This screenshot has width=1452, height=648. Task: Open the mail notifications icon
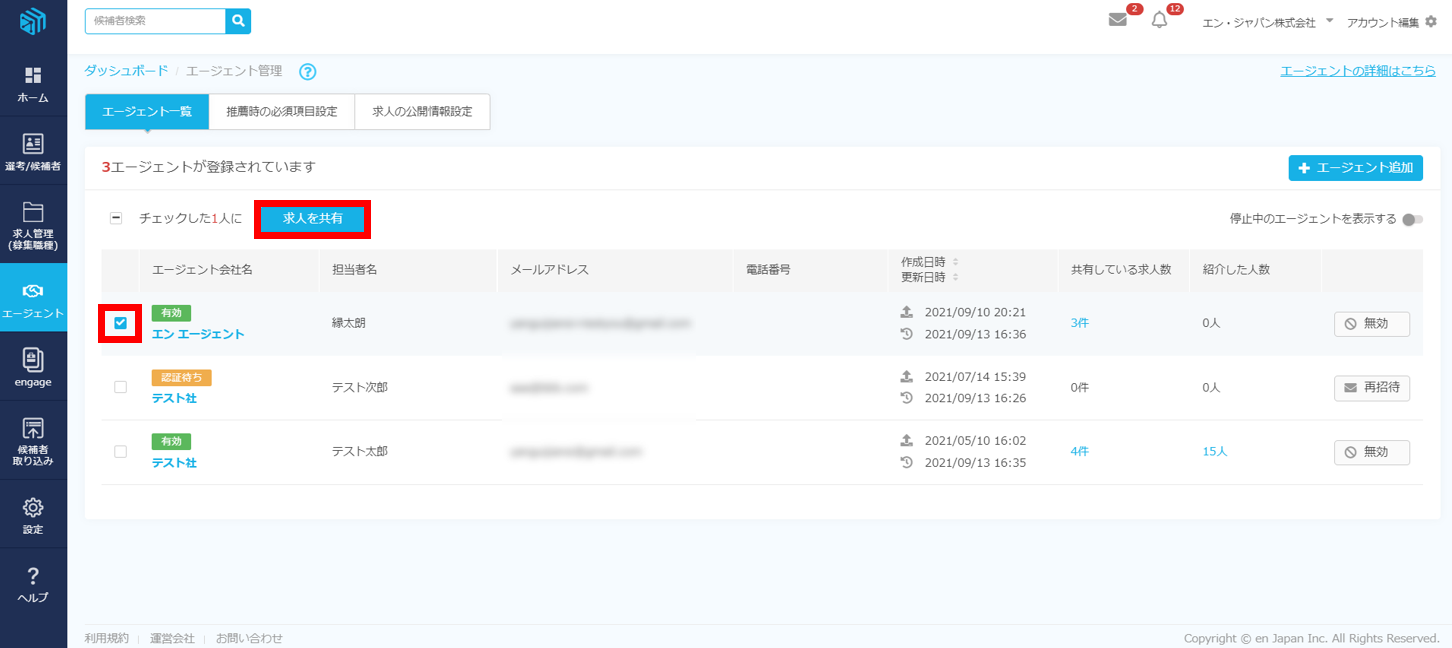click(1118, 21)
